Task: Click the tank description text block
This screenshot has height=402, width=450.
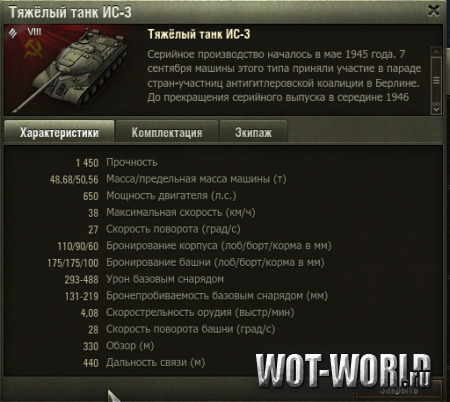Action: [284, 76]
